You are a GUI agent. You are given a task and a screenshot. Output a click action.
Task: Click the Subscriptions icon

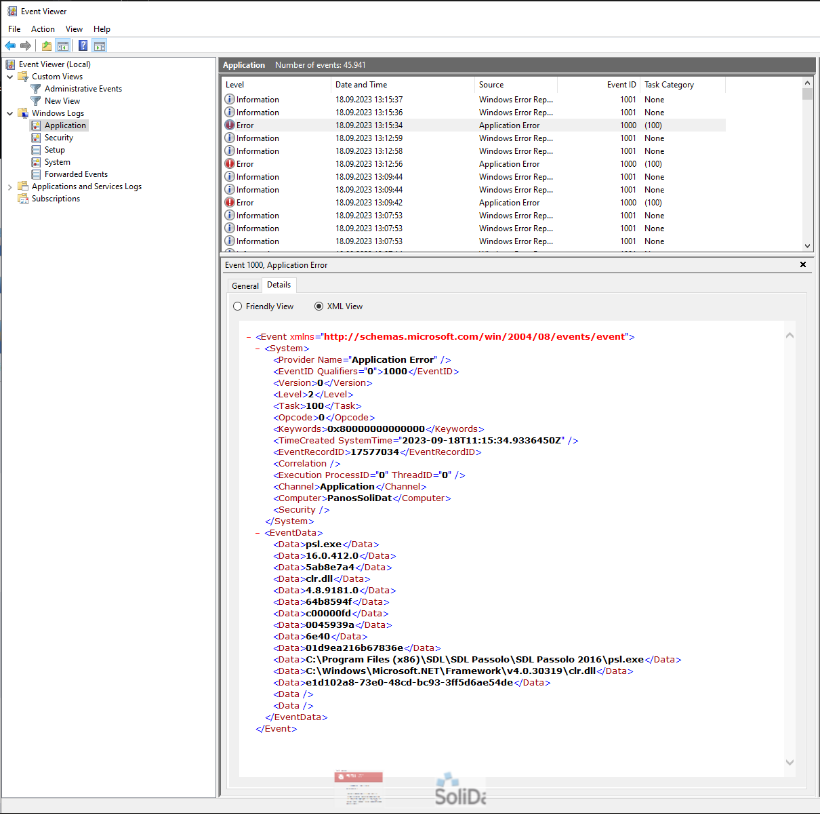click(23, 199)
